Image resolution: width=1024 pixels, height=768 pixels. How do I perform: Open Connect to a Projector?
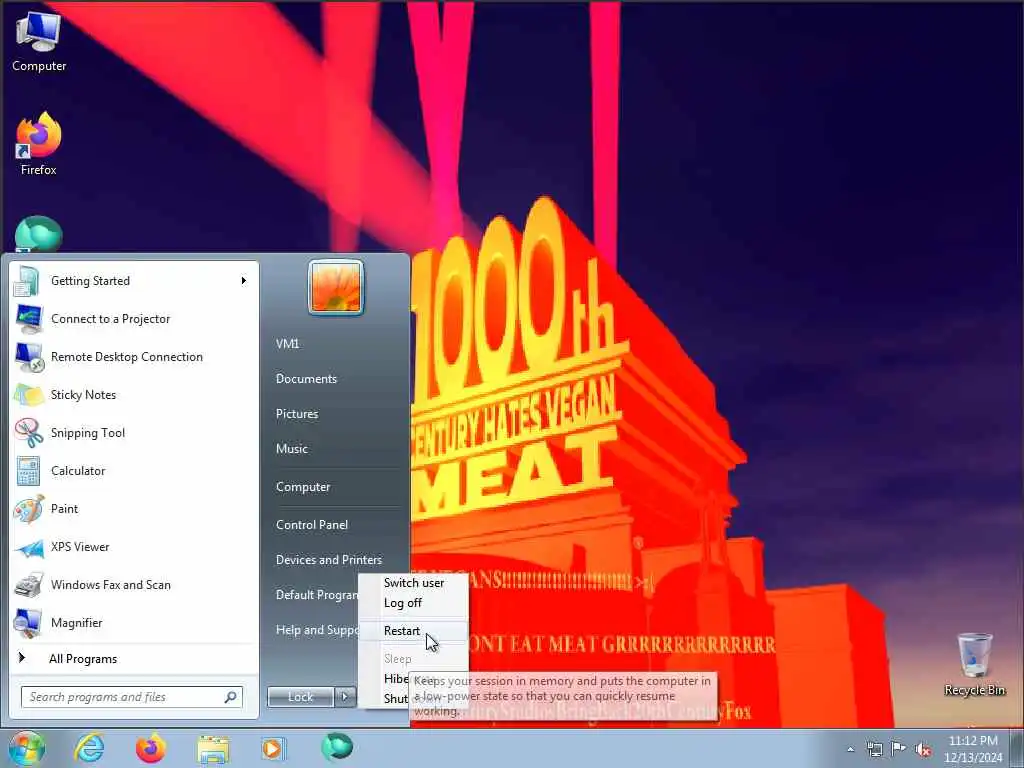coord(135,319)
